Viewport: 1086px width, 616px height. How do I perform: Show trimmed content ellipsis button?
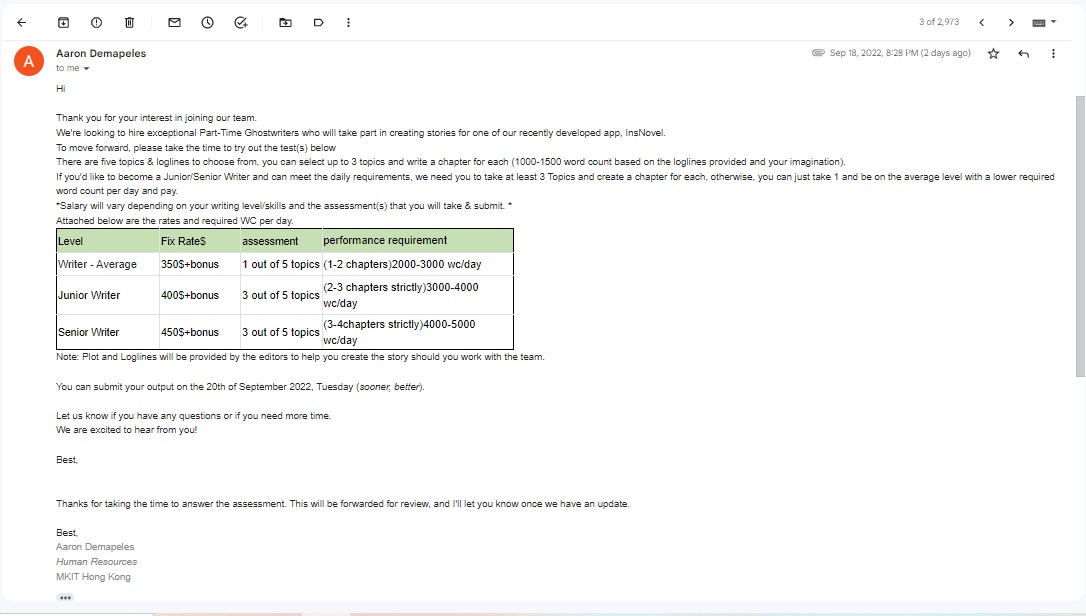point(66,597)
